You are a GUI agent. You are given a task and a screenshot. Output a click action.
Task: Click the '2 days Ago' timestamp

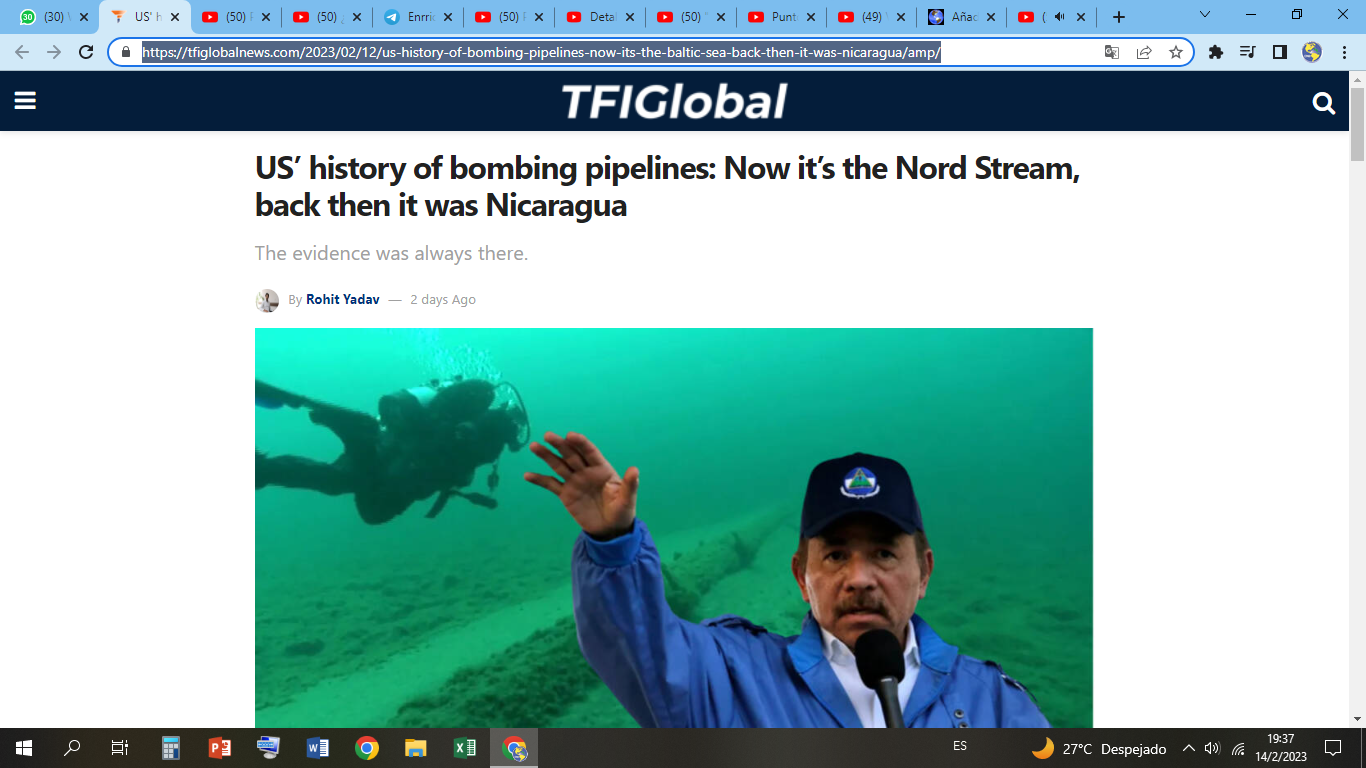tap(443, 300)
